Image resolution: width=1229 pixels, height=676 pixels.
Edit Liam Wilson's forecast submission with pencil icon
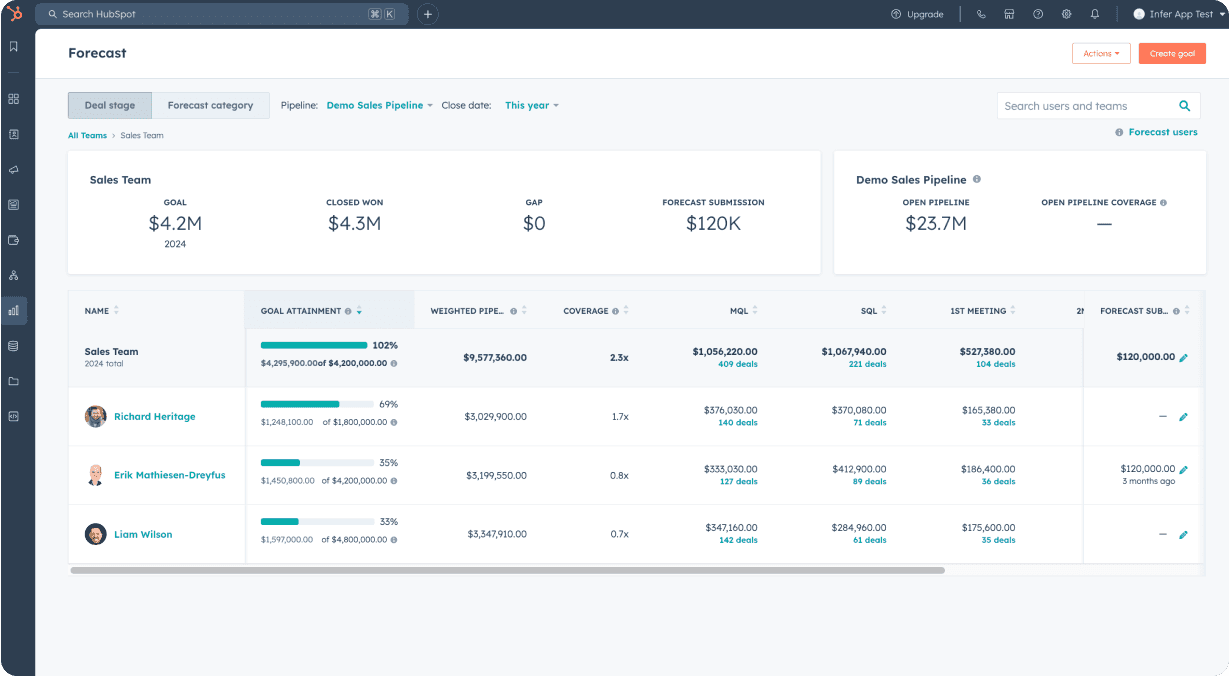1184,534
